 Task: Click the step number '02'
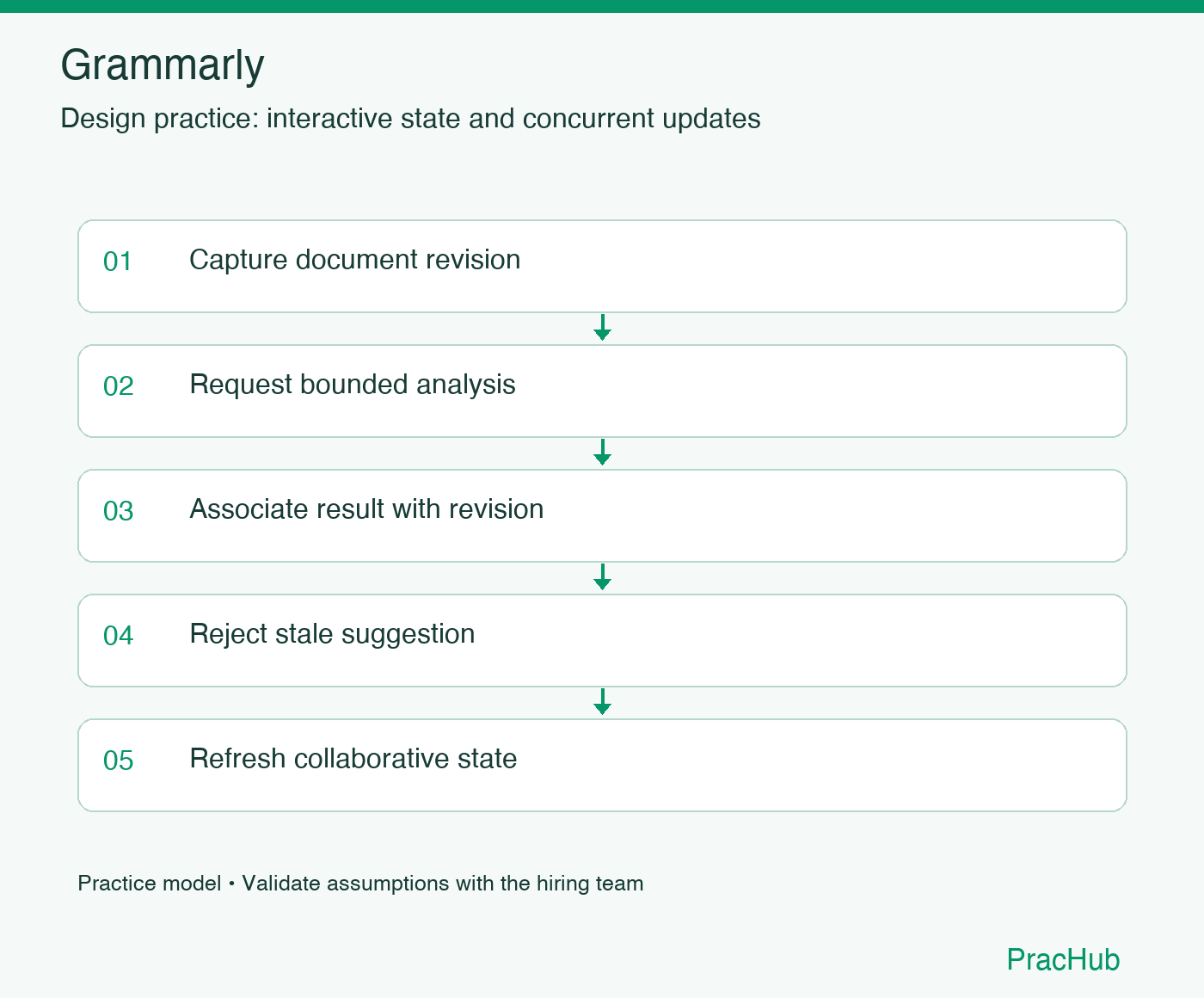(x=118, y=386)
